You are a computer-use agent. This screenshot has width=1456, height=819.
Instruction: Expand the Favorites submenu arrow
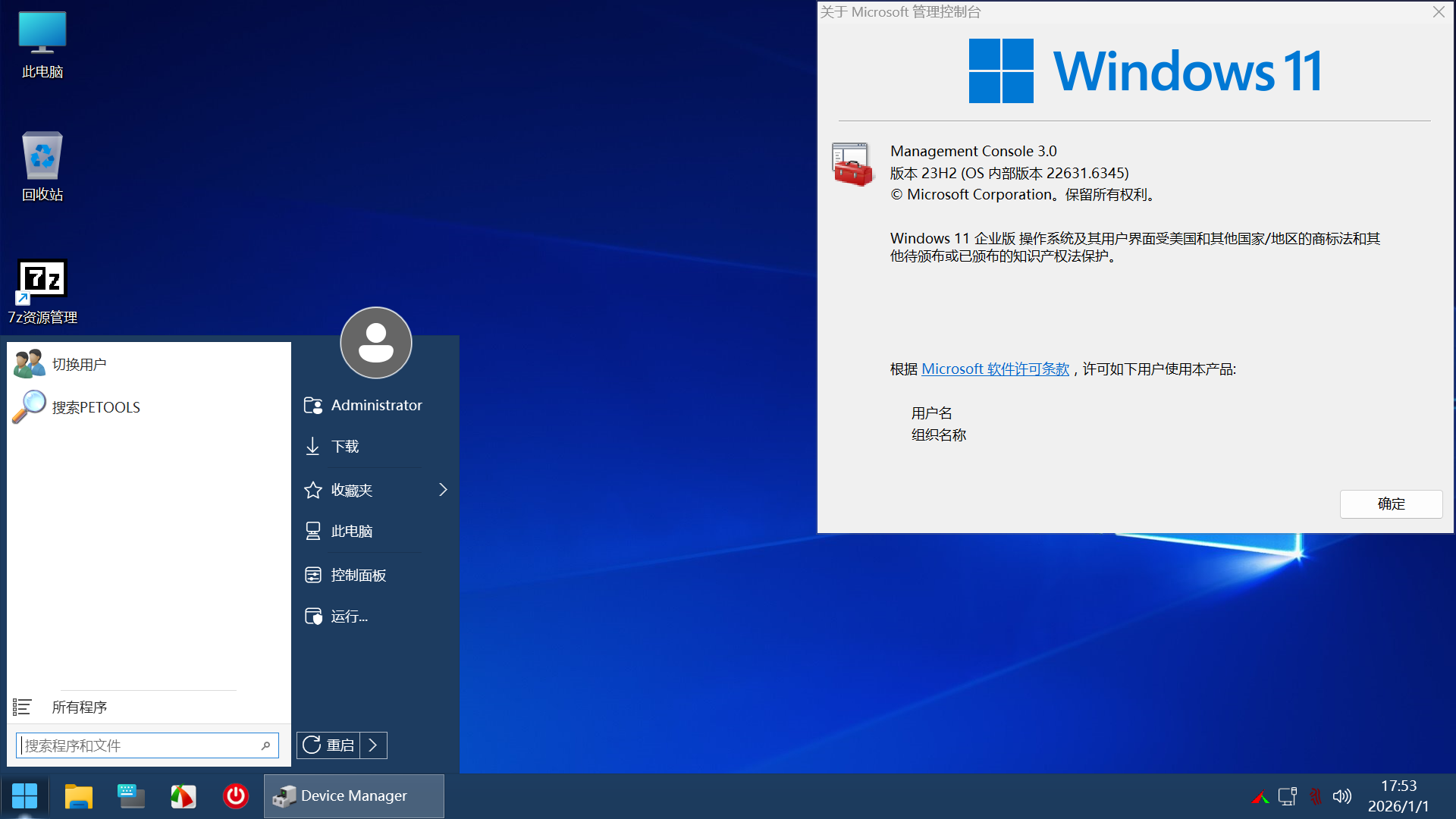tap(443, 490)
